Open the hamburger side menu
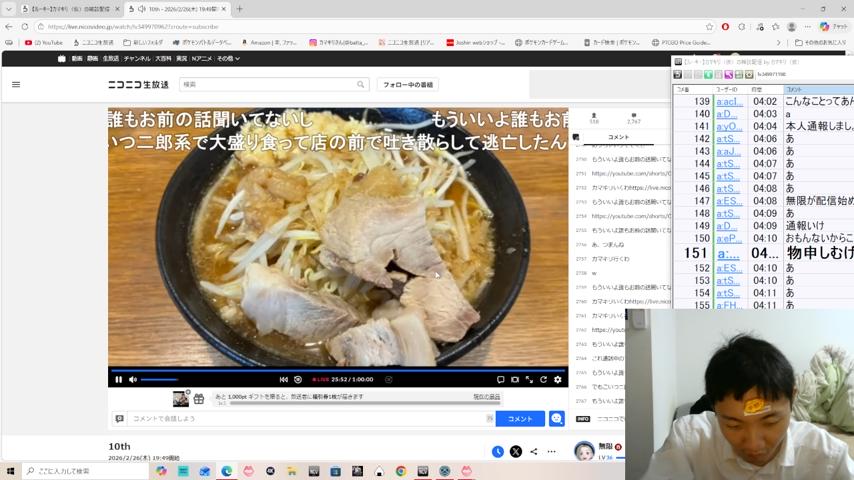Viewport: 854px width, 480px height. click(x=16, y=84)
